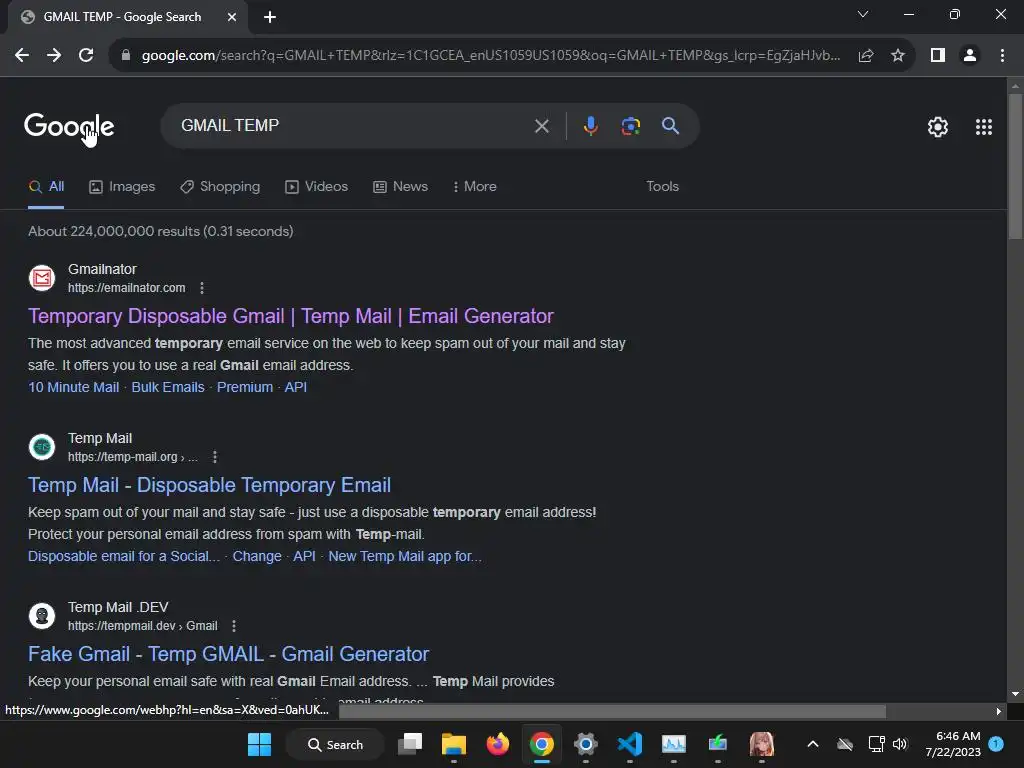The image size is (1024, 768).
Task: Open the Change sitelink
Action: [257, 556]
